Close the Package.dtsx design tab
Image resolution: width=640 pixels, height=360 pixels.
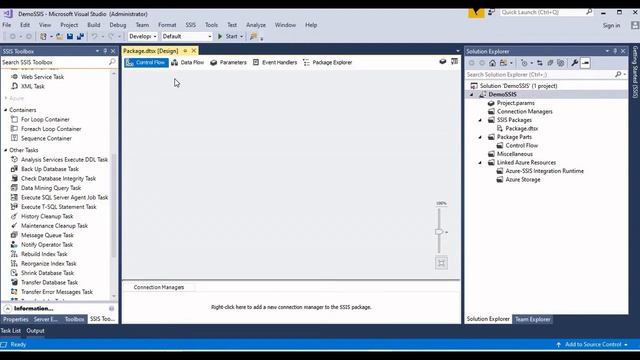pos(194,51)
